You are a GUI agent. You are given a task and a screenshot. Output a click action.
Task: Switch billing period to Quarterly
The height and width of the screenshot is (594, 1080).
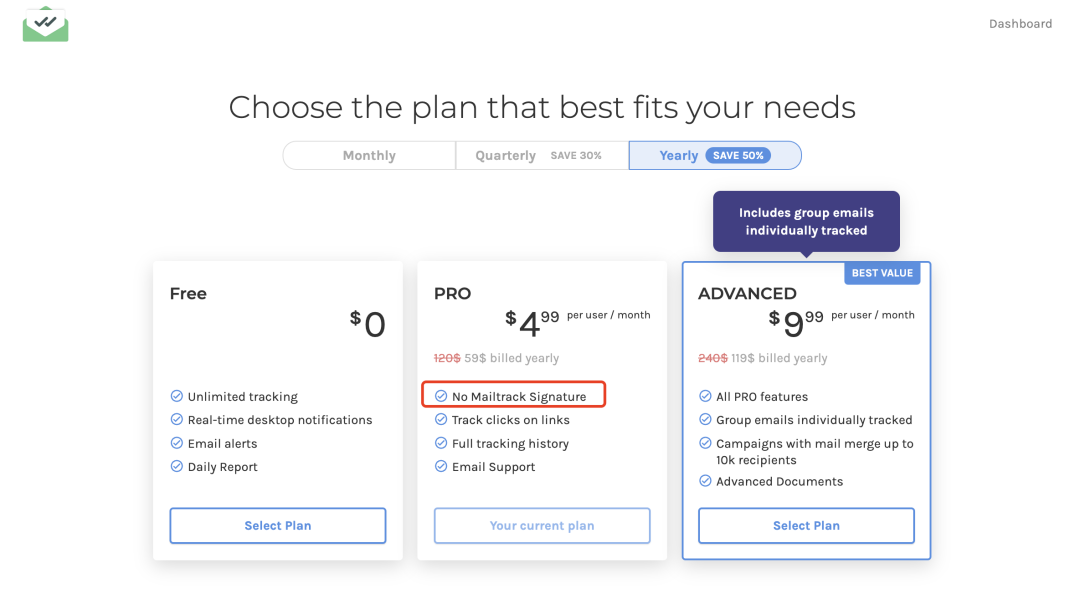point(542,156)
